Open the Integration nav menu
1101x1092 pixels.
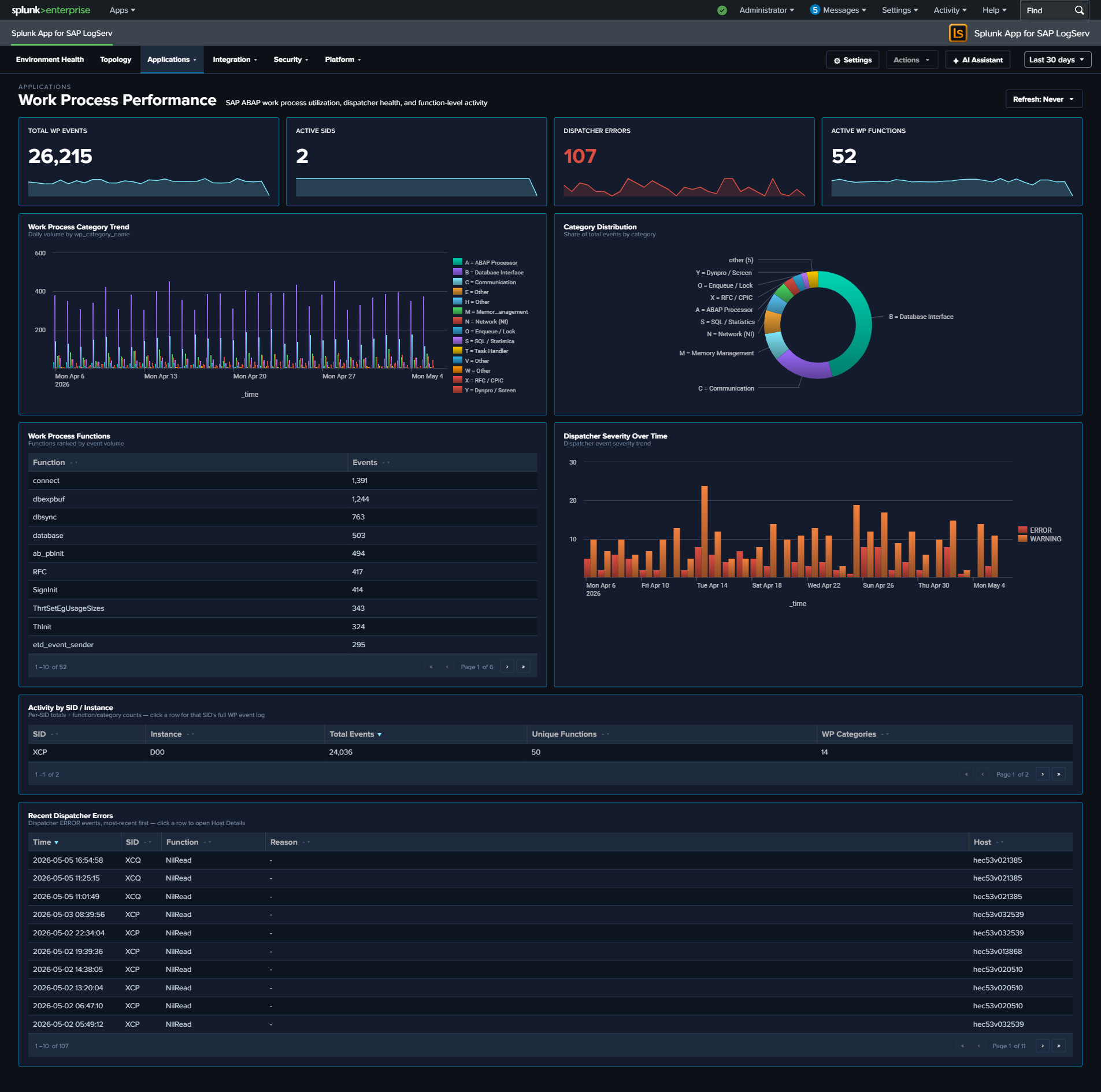pos(235,60)
